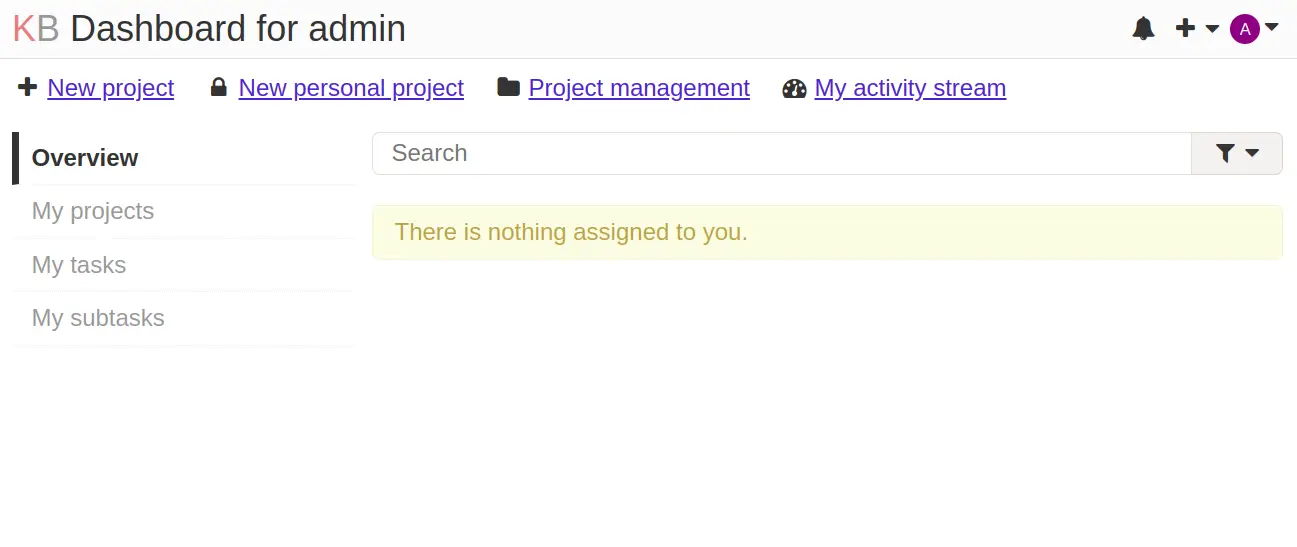This screenshot has height=547, width=1297.
Task: Expand the filter dropdown caret
Action: pyautogui.click(x=1251, y=154)
